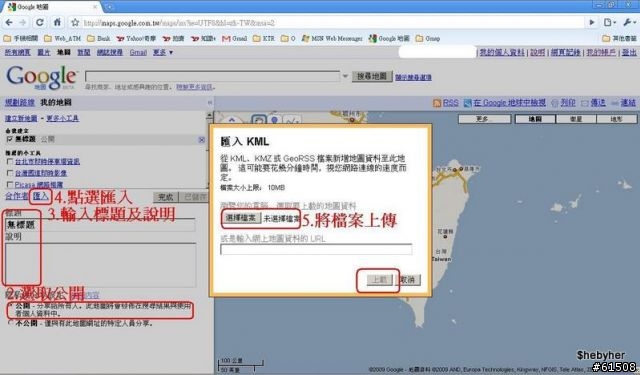Screen dimensions: 640x375
Task: Open the Gmap bookmark folder
Action: pyautogui.click(x=428, y=38)
